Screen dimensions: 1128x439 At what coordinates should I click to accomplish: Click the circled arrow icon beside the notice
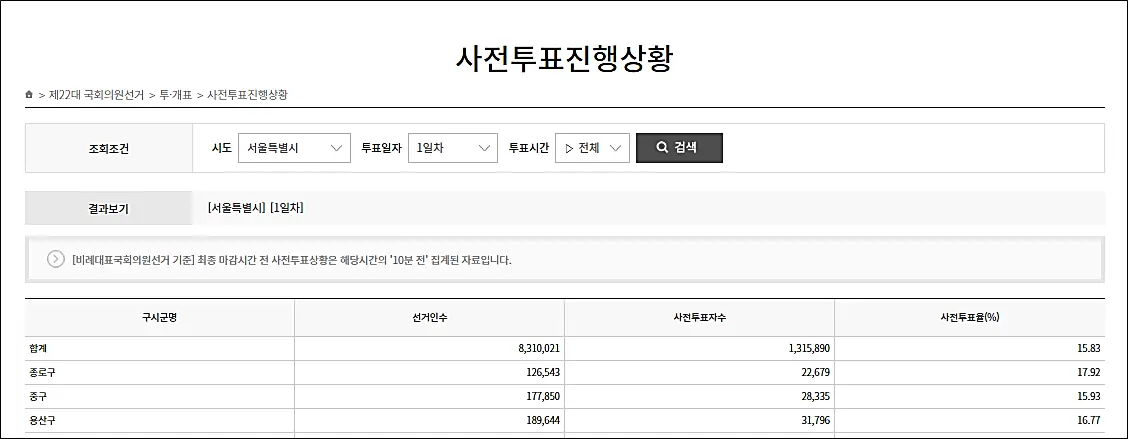tap(56, 259)
